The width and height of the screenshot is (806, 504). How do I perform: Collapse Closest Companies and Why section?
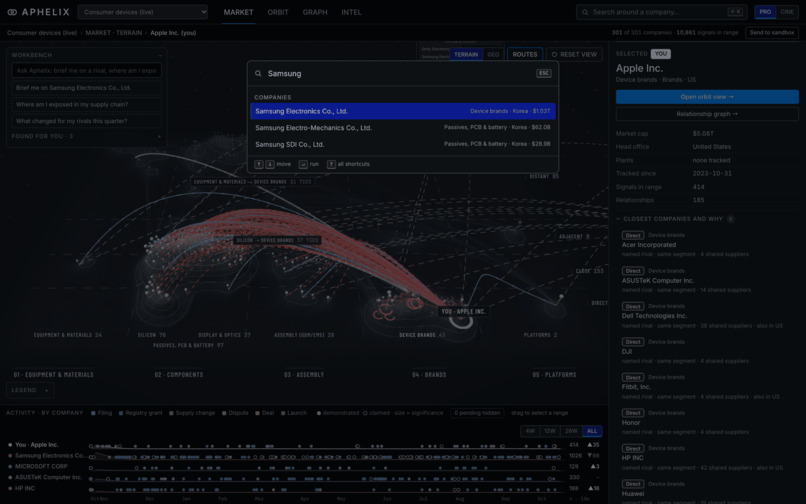tap(618, 219)
